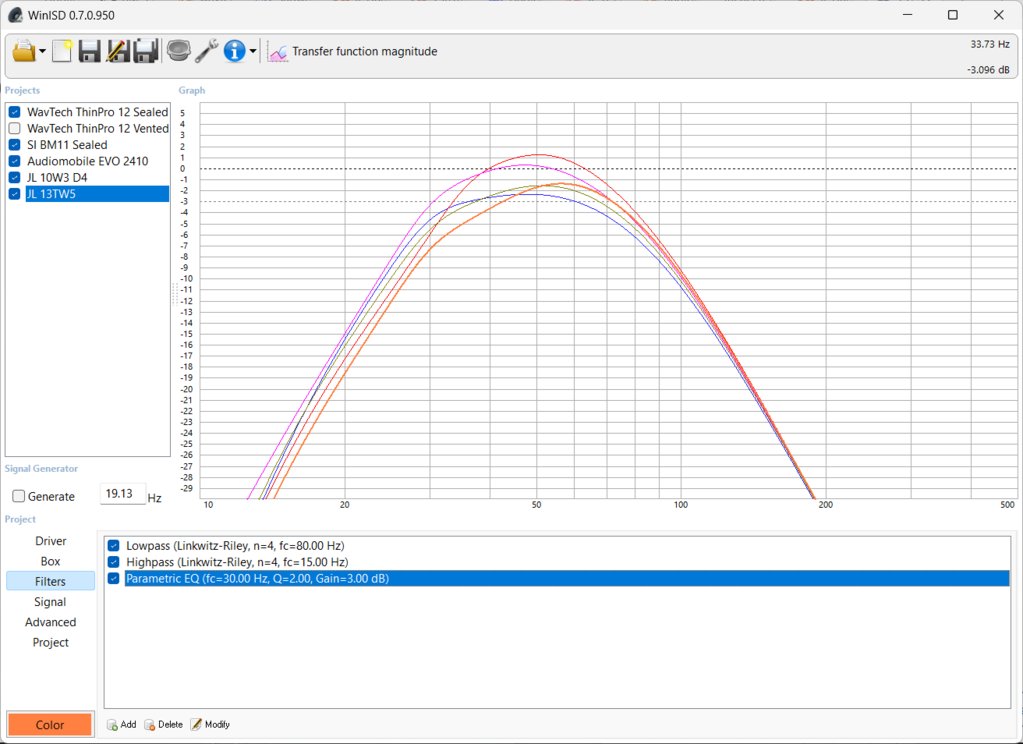This screenshot has height=744, width=1023.
Task: Click the panel splitter grip beside the graph
Action: 175,294
